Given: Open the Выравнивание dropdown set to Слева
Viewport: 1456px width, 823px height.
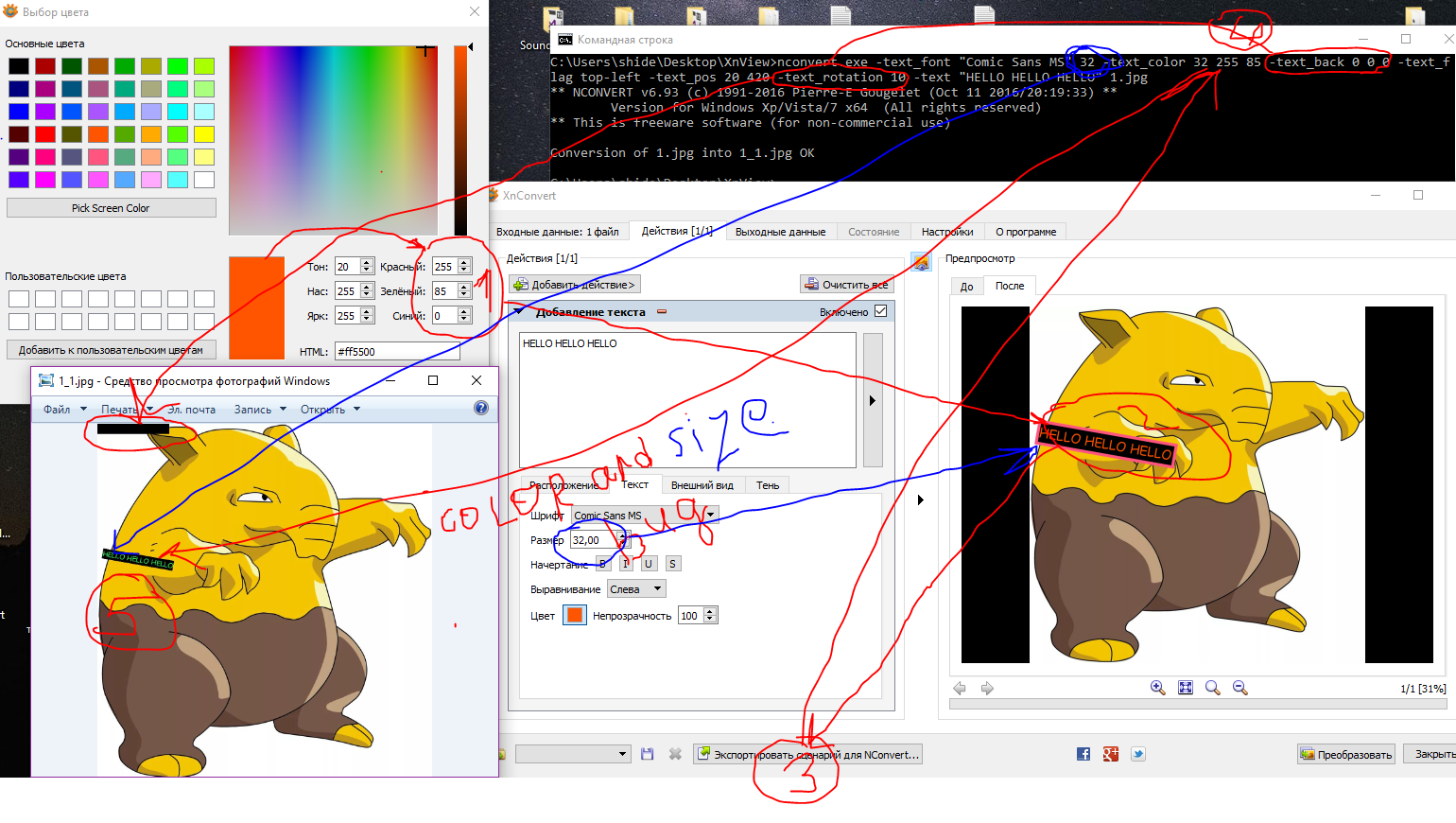Looking at the screenshot, I should [x=636, y=588].
